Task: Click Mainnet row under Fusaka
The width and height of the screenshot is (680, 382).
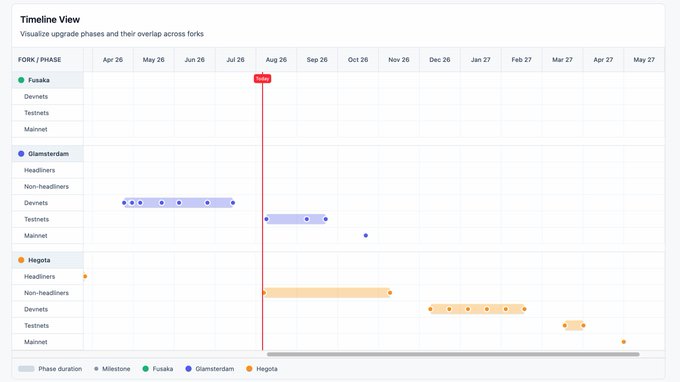Action: (48, 129)
